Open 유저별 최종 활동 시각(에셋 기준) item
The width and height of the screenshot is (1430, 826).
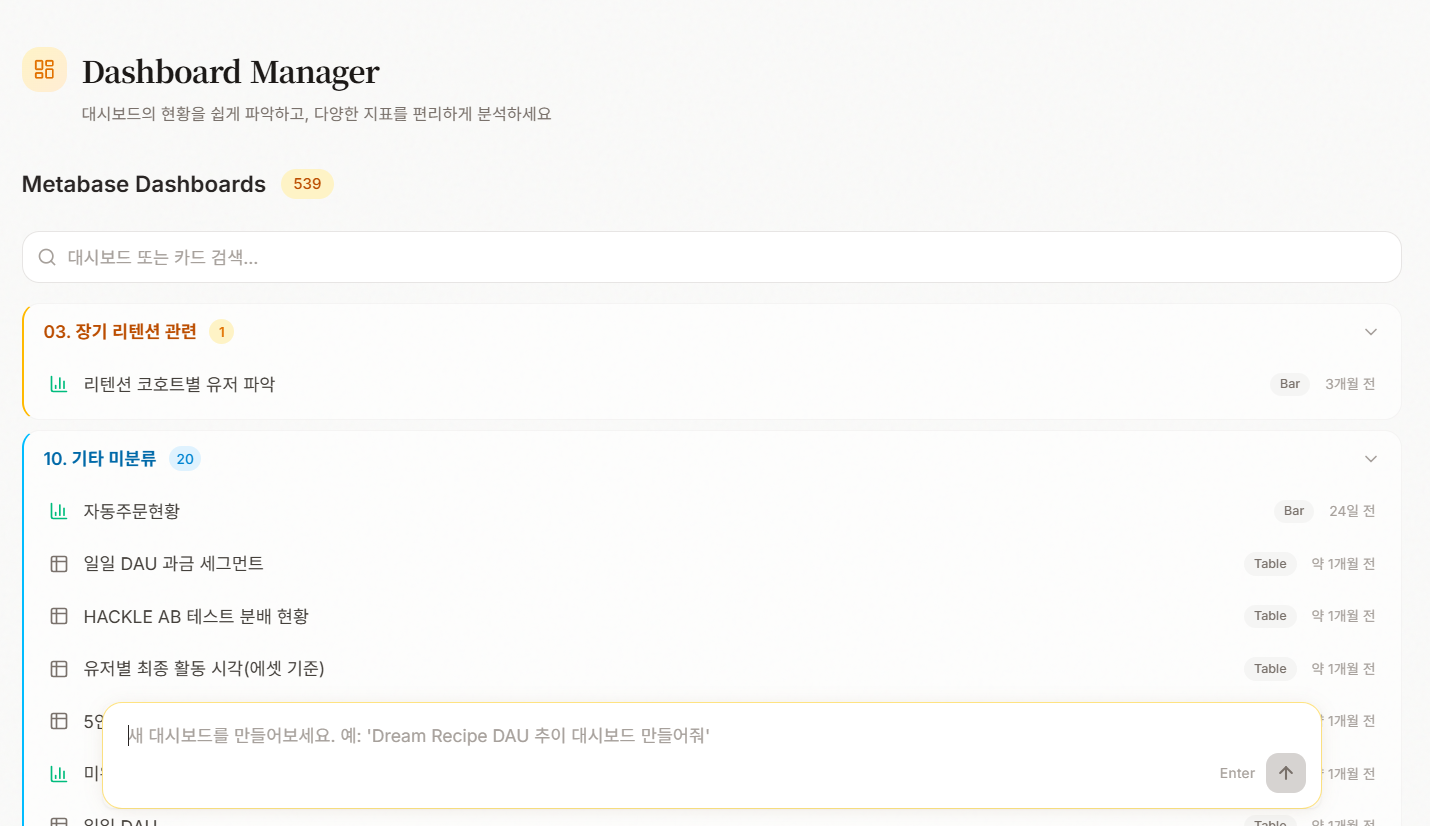point(712,668)
